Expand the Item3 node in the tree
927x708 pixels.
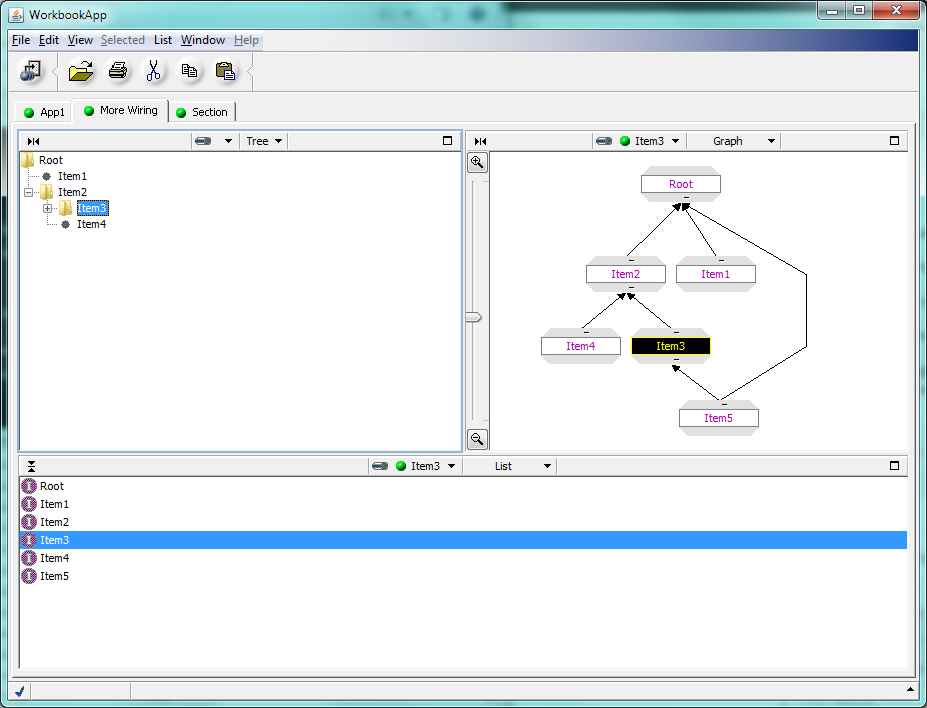click(x=48, y=208)
